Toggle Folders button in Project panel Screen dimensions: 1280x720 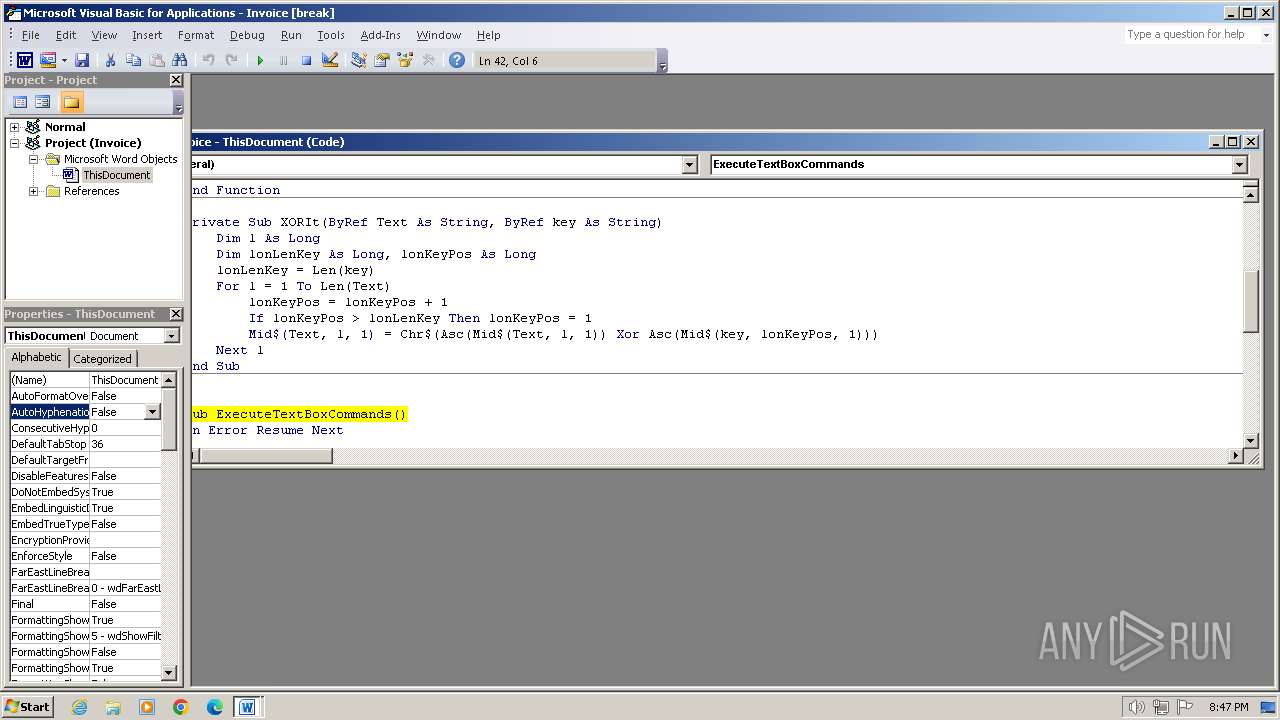pos(71,102)
